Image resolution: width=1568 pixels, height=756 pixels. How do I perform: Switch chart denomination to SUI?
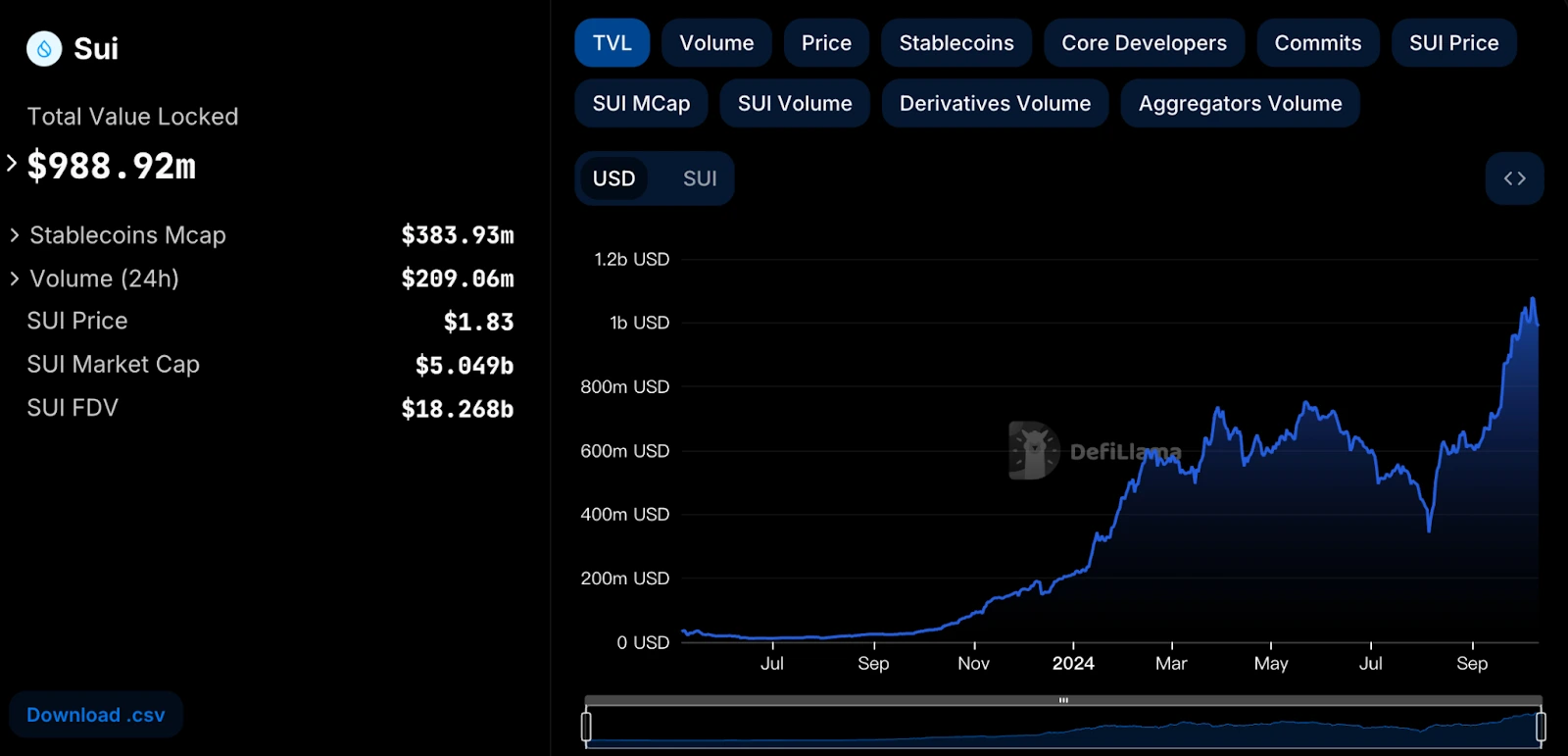coord(700,178)
